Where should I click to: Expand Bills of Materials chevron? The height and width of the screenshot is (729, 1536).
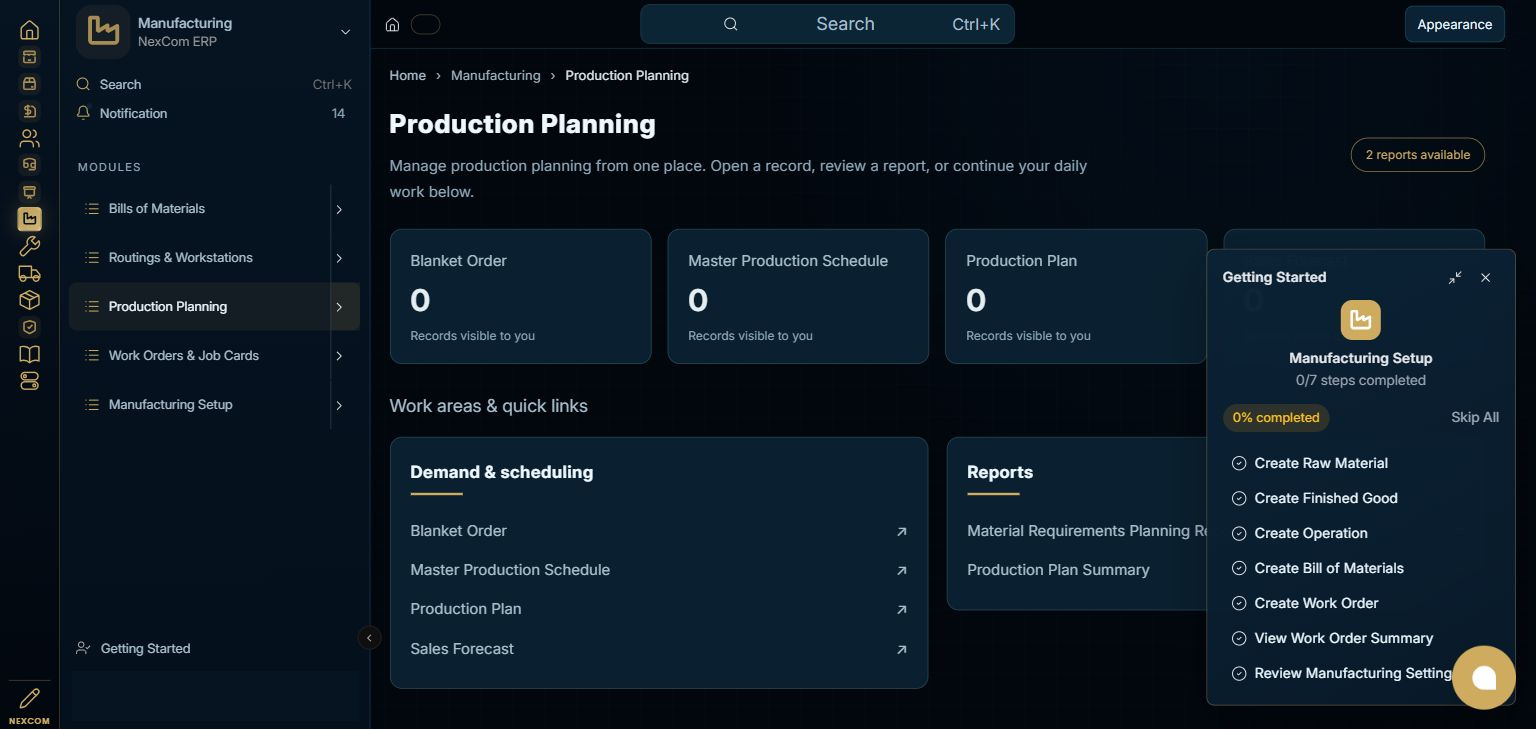[x=339, y=209]
